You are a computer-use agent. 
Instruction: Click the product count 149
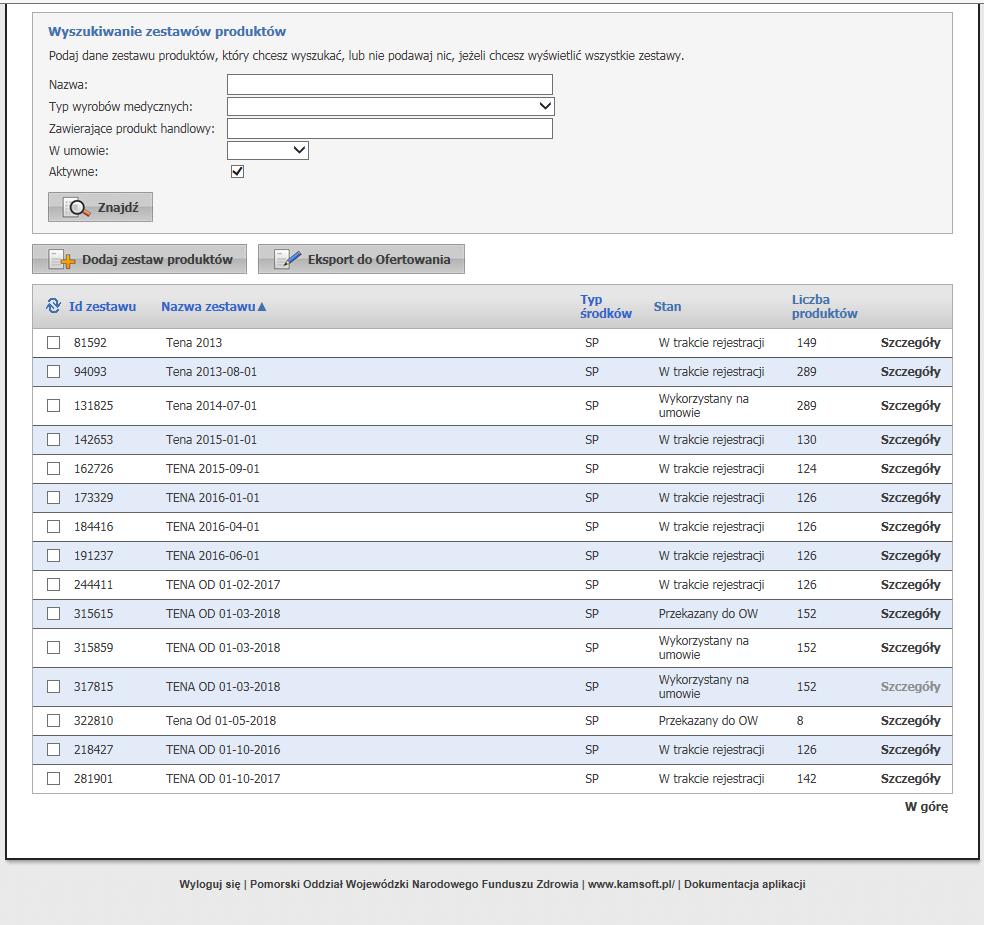point(806,343)
